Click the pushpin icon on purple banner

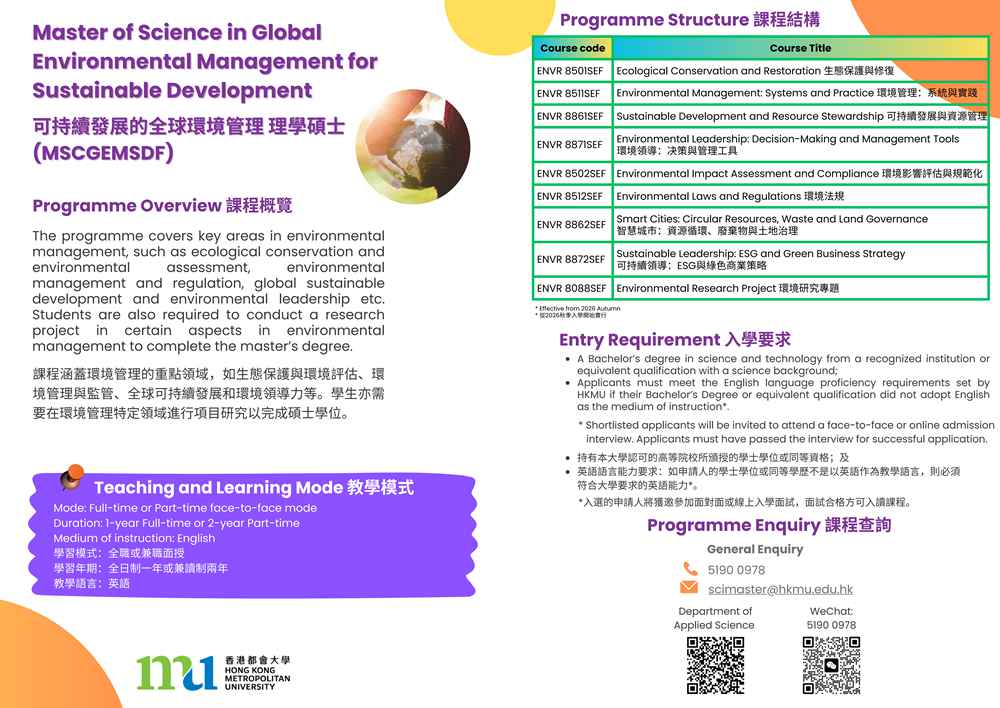(x=71, y=478)
